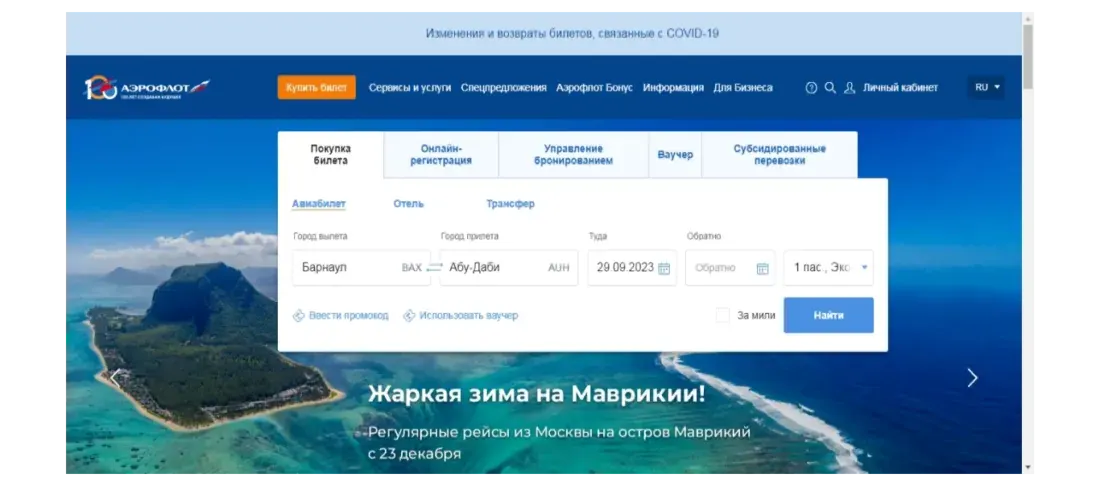Click the user profile icon
Screen dimensions: 1100x486
[850, 88]
